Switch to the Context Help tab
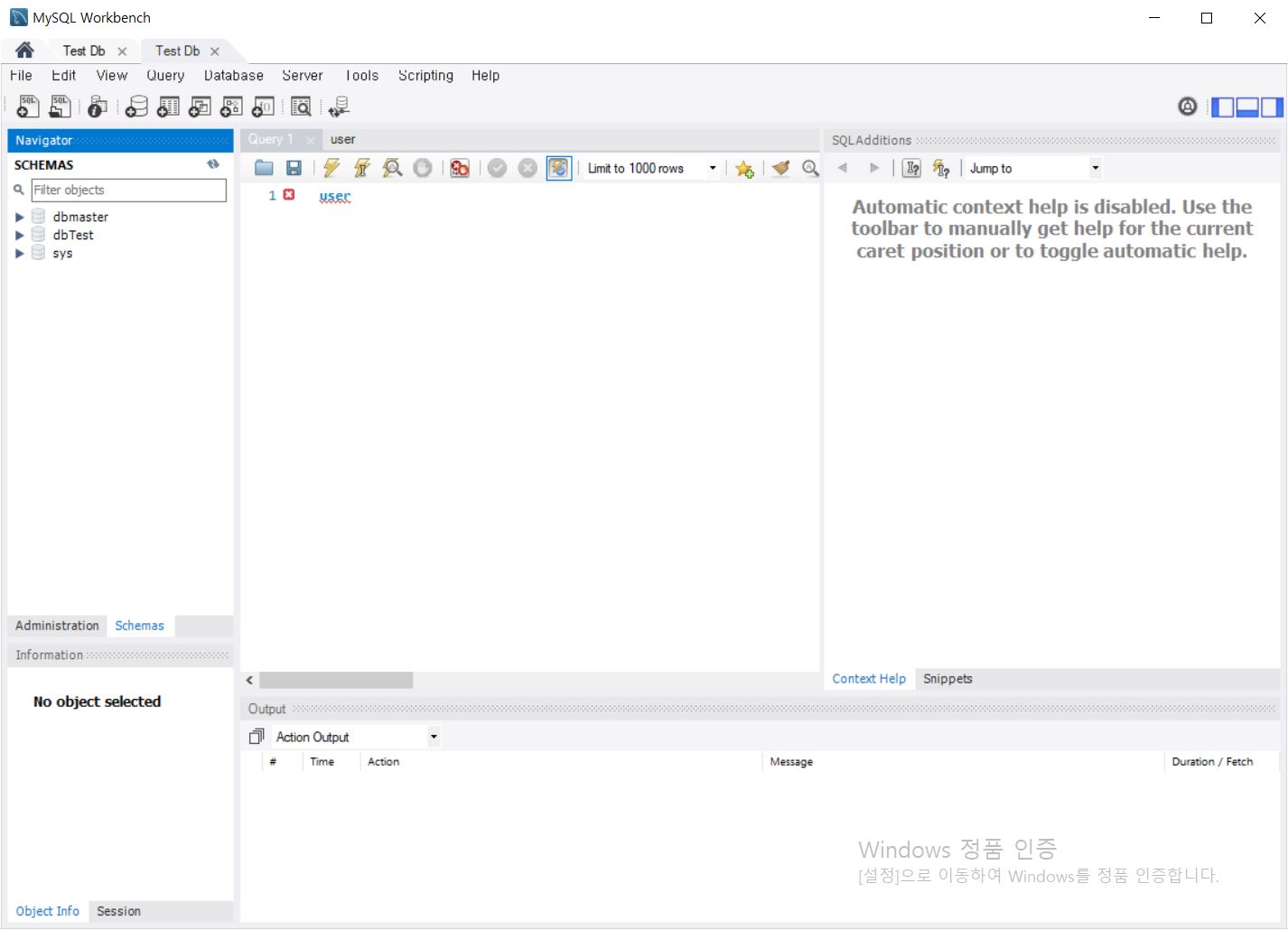Screen dimensions: 1288x930 [869, 679]
